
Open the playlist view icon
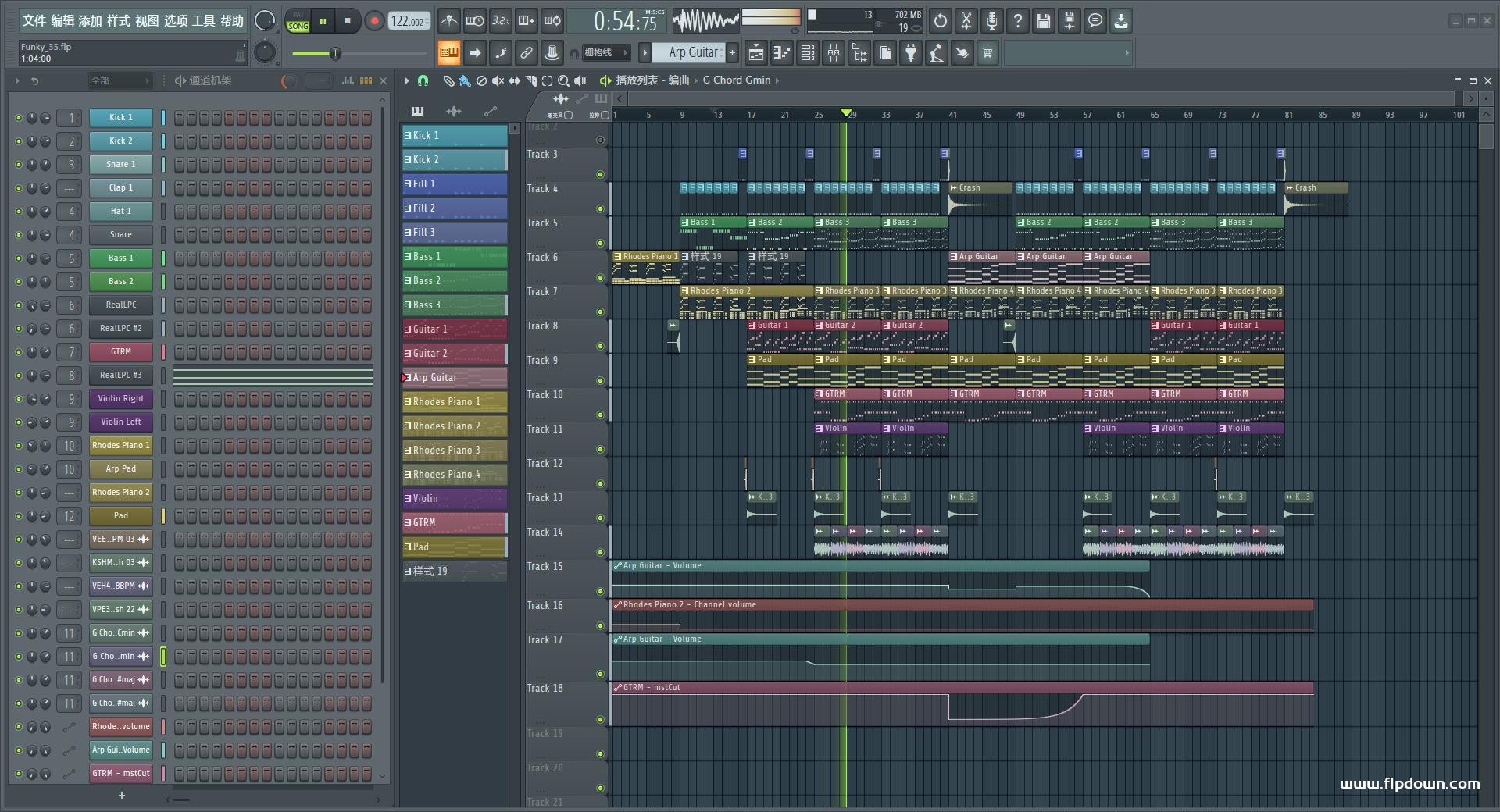click(755, 52)
